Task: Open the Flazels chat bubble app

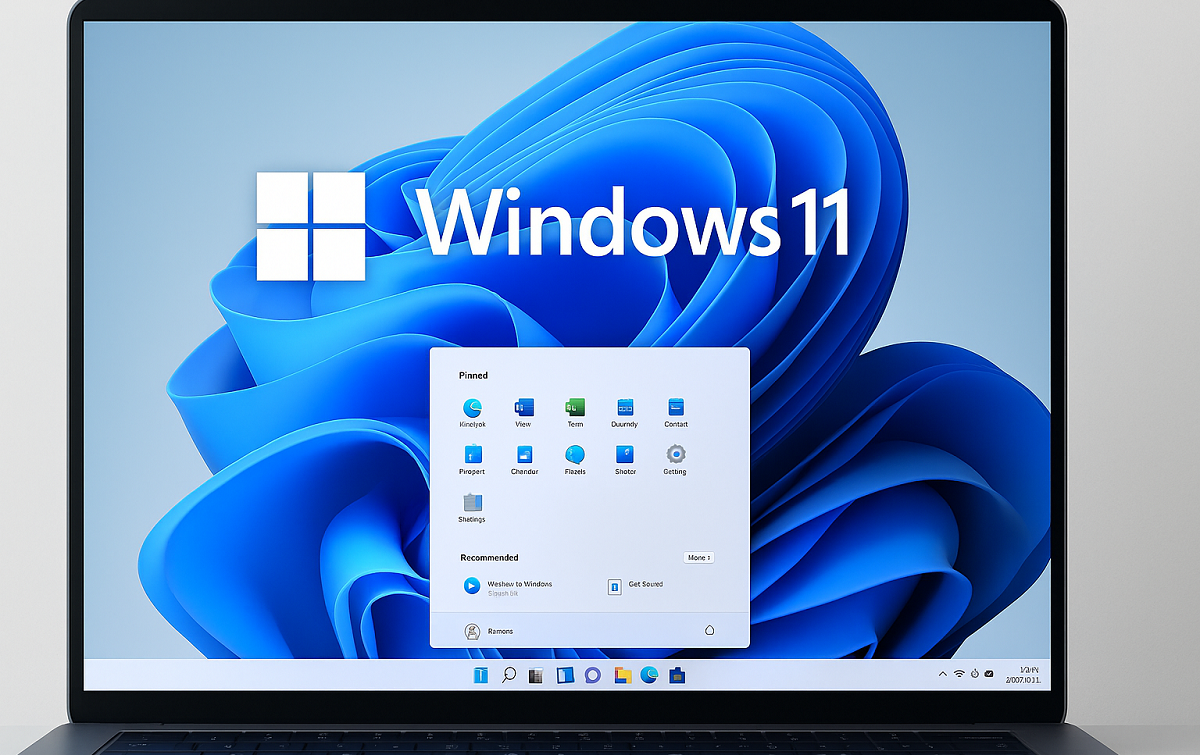Action: (575, 455)
